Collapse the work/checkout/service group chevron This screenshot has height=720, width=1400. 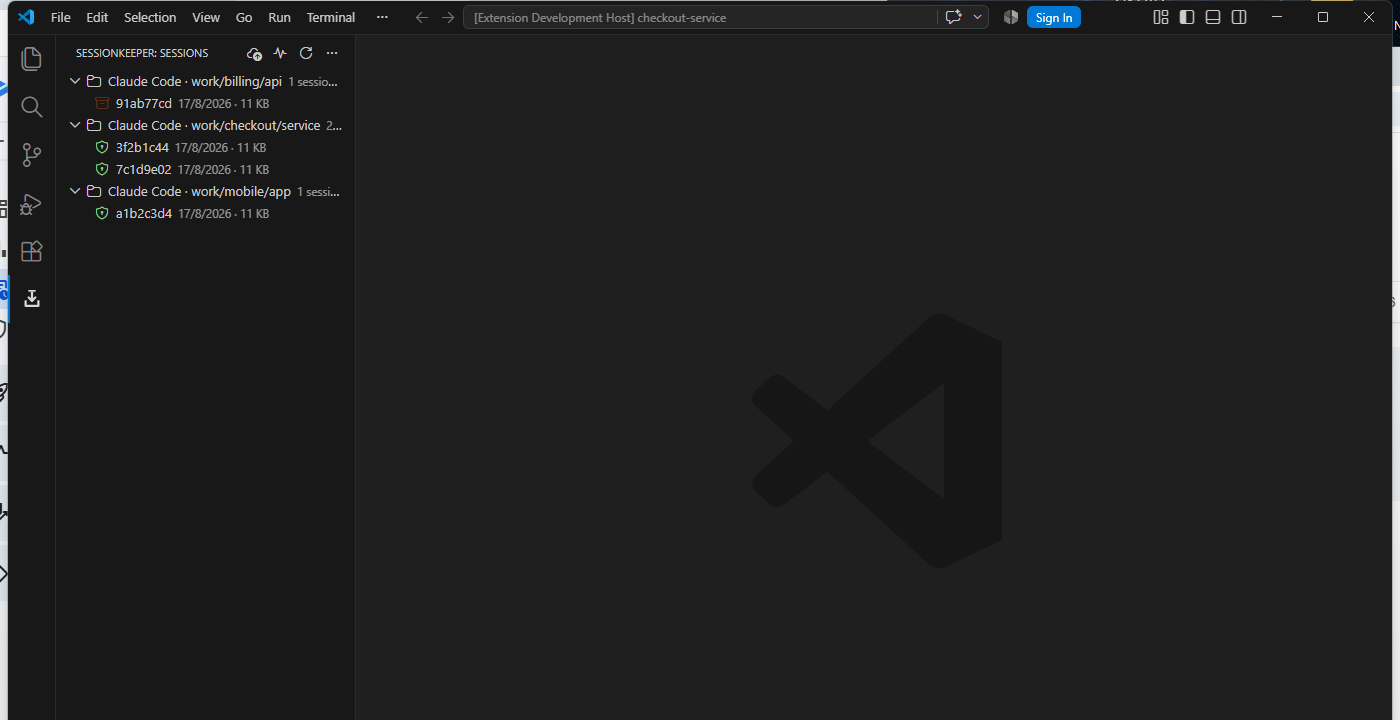[75, 125]
